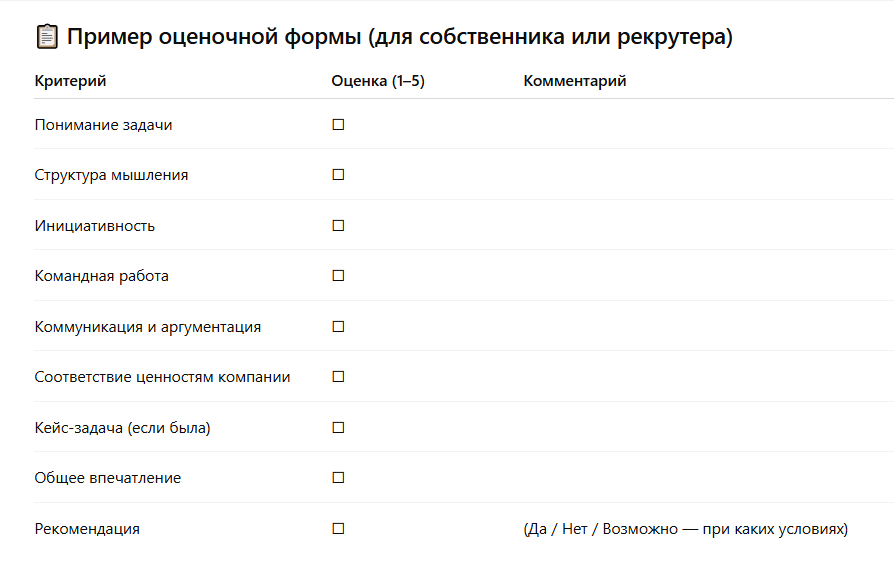The width and height of the screenshot is (894, 574).
Task: Tick the Инициативность rating checkbox
Action: [338, 226]
